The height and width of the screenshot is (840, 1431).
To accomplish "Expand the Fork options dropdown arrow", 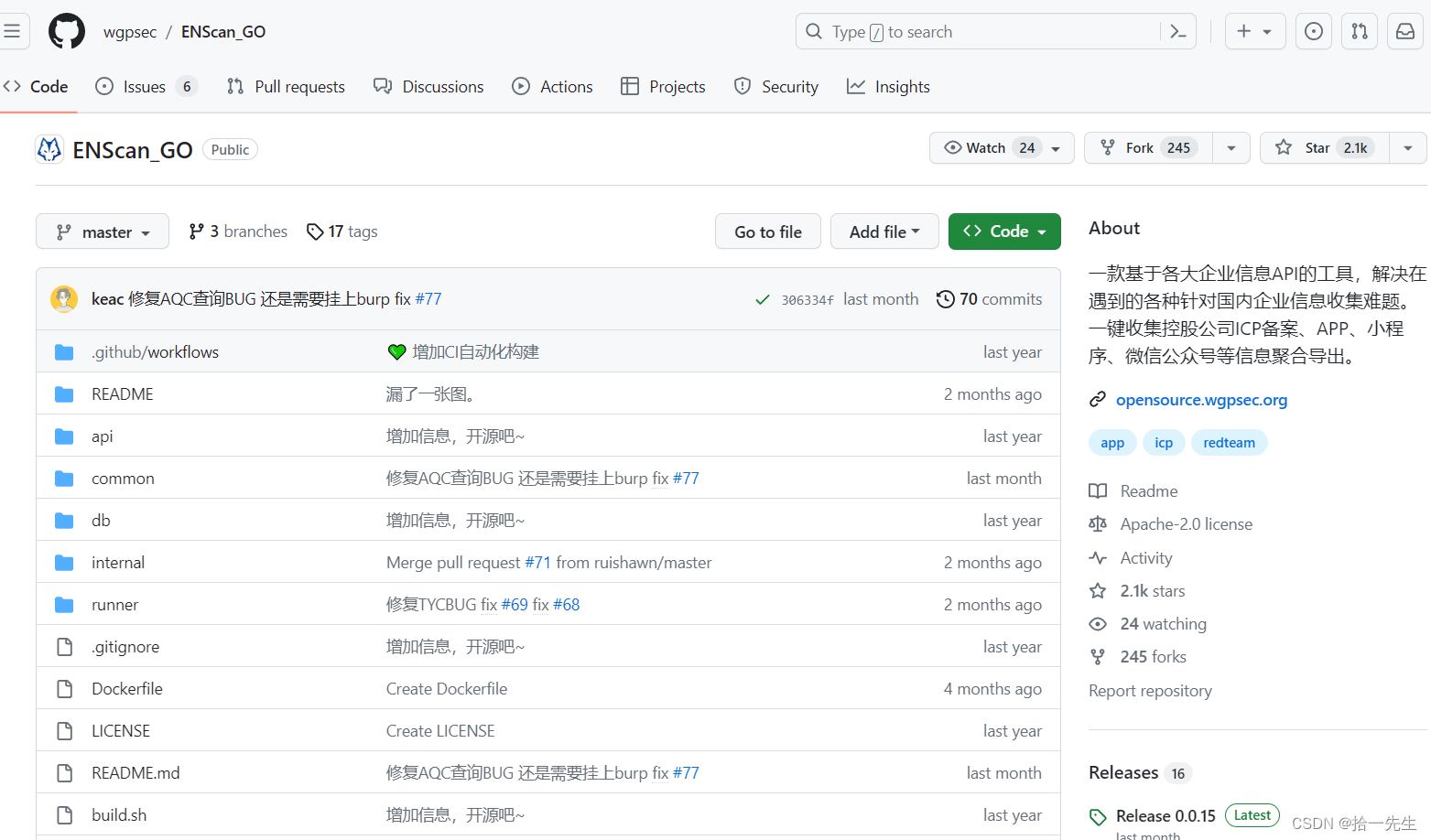I will tap(1231, 148).
